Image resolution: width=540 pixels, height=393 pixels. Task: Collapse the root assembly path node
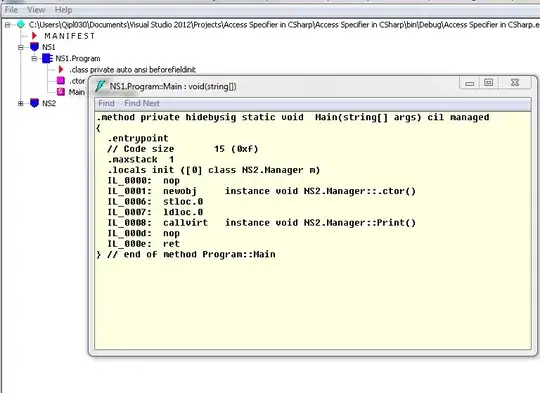(x=7, y=25)
